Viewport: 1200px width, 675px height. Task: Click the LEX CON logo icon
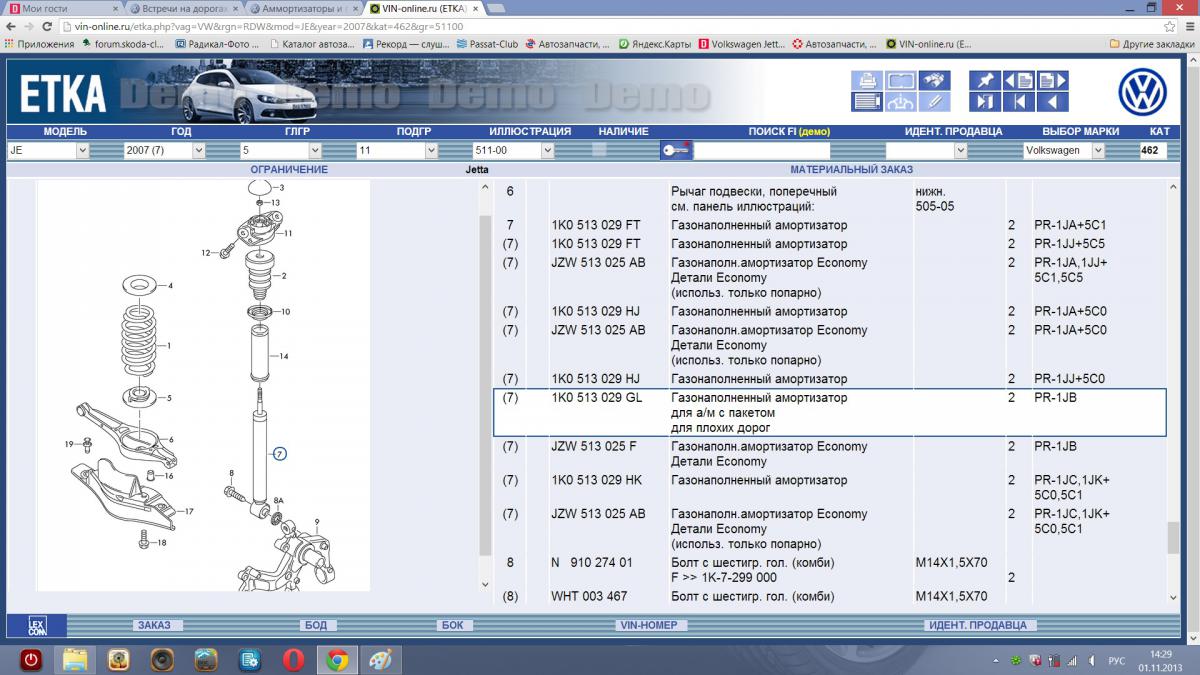[39, 625]
